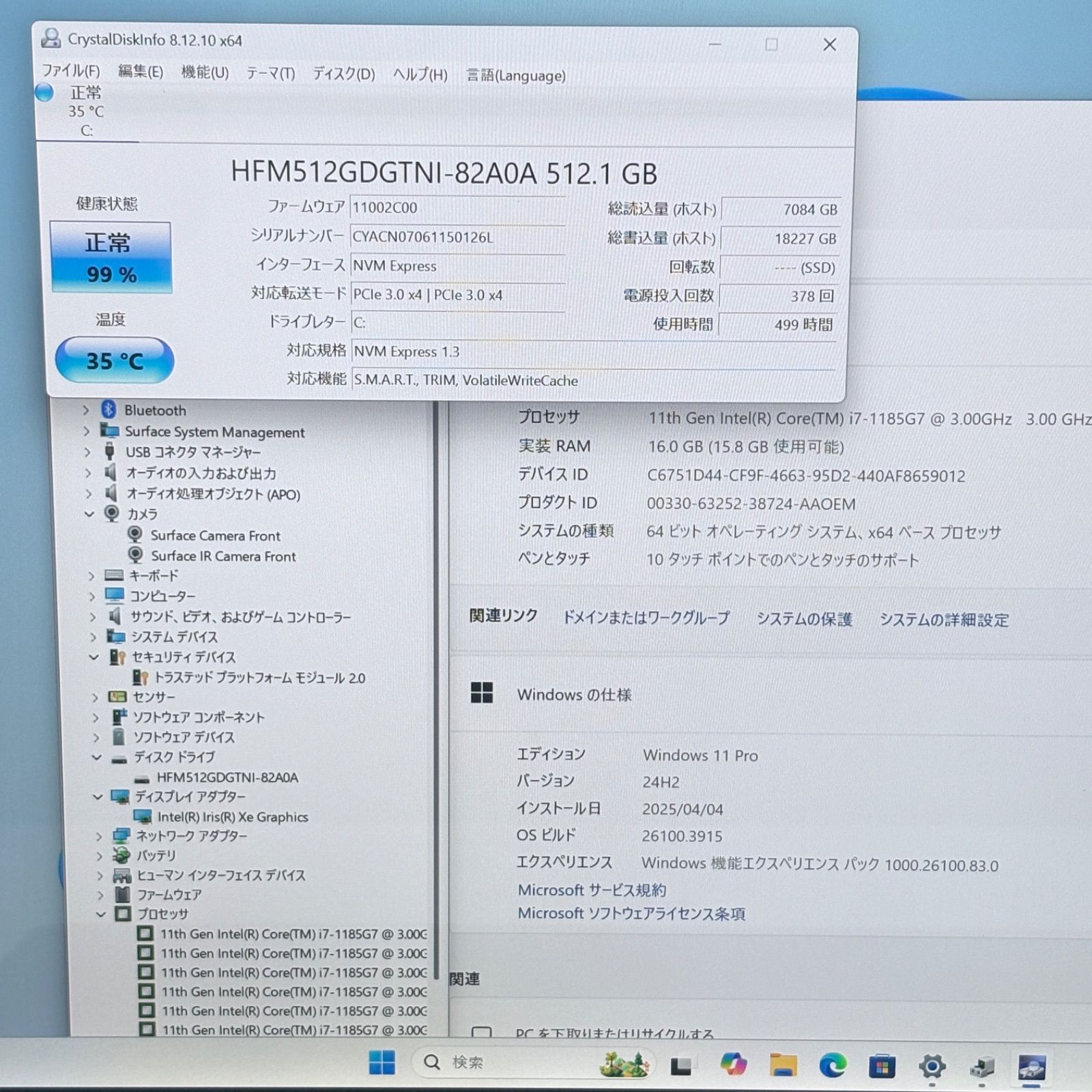Screen dimensions: 1092x1092
Task: Open the ヘルプ(H) menu
Action: tap(420, 74)
